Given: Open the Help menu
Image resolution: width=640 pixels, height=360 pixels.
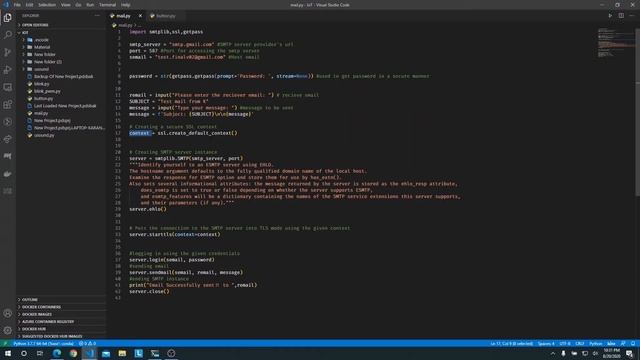Looking at the screenshot, I should tap(126, 5).
